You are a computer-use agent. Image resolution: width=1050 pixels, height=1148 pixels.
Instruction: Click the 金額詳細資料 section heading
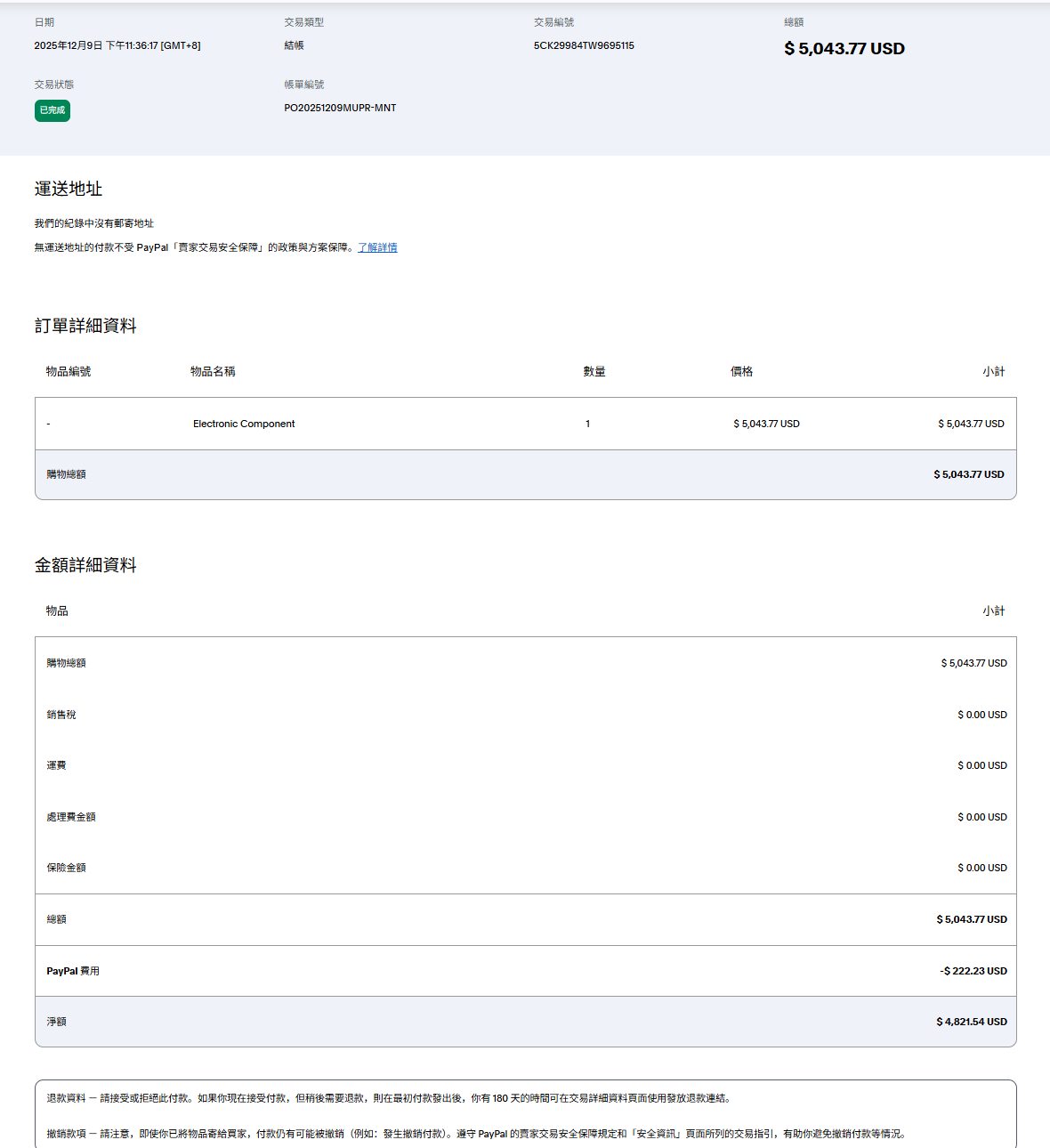85,565
